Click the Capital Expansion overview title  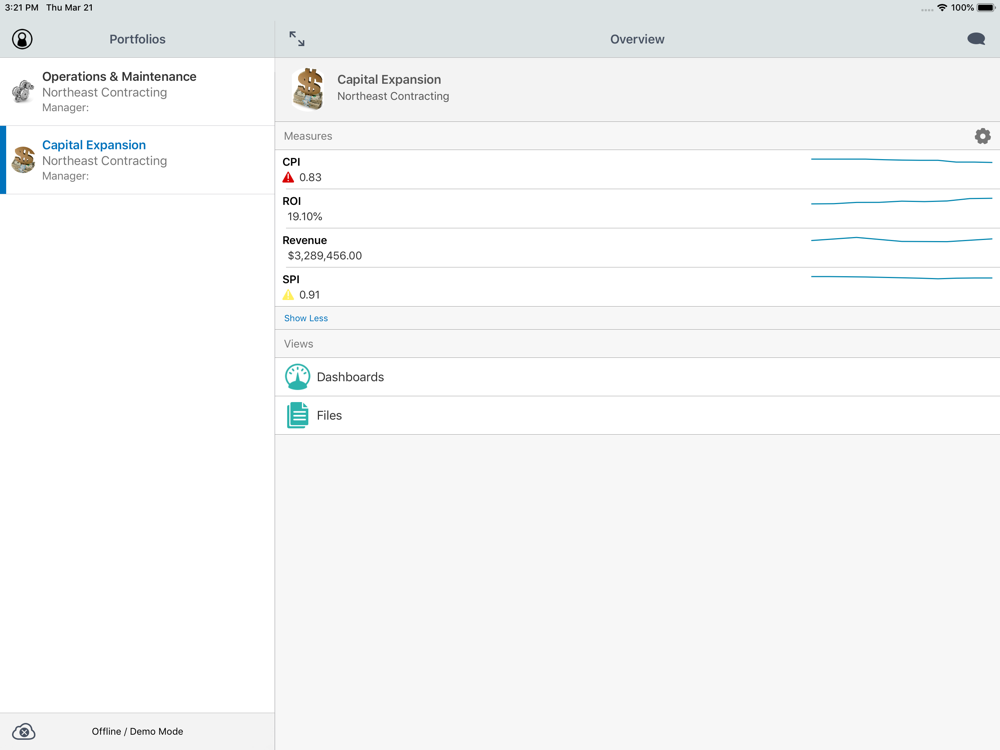coord(389,79)
